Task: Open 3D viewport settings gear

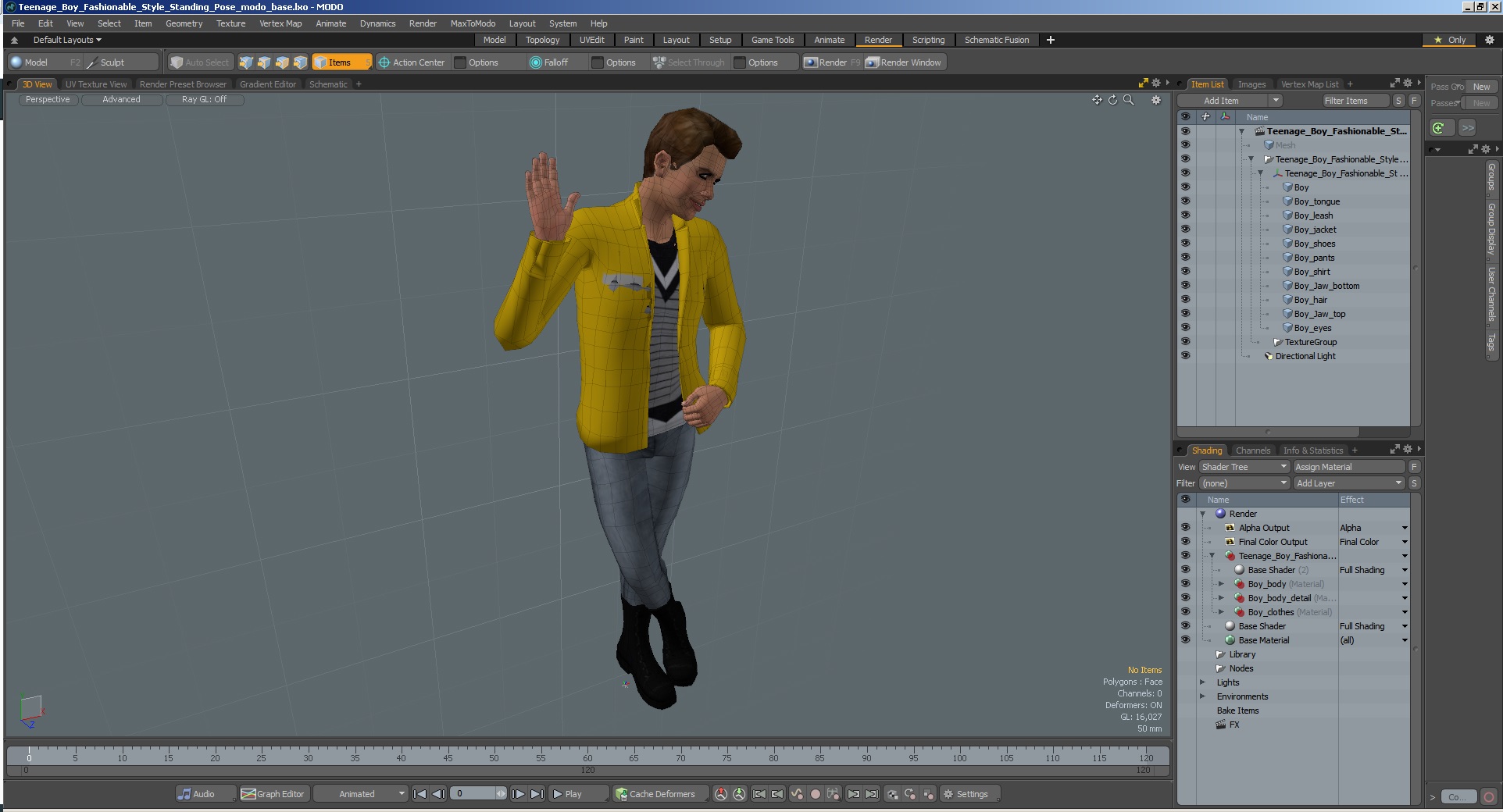Action: tap(1156, 100)
